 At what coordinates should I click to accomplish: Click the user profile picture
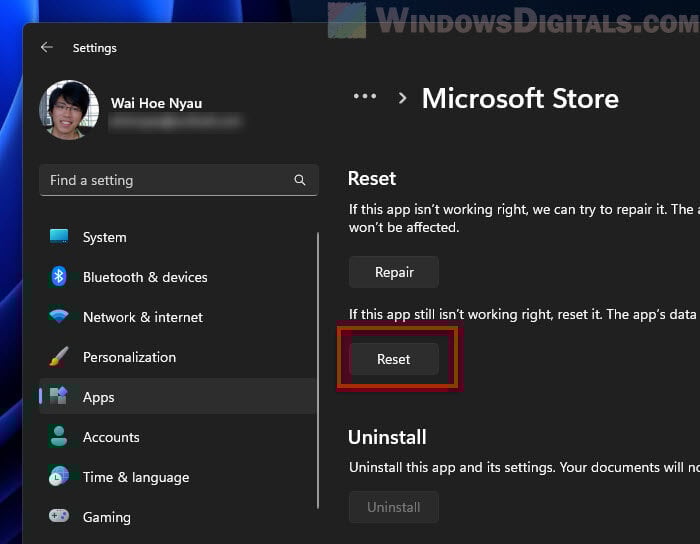pyautogui.click(x=69, y=110)
